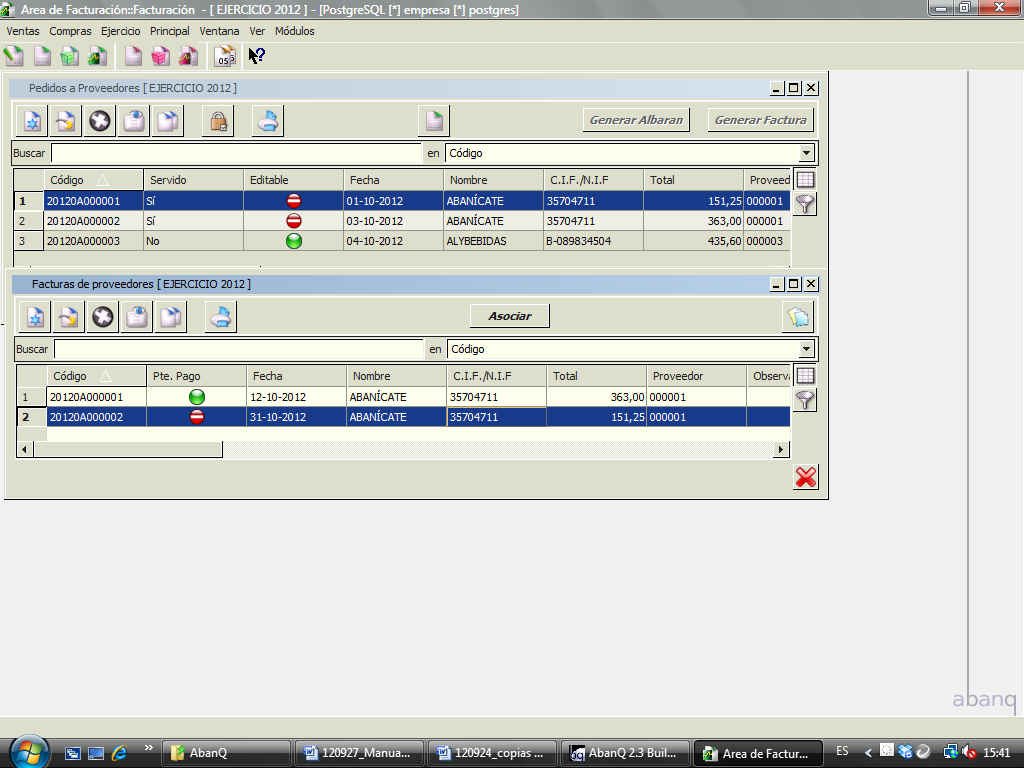Click ALYBEBIDAS name cell in Pedidos

[493, 241]
